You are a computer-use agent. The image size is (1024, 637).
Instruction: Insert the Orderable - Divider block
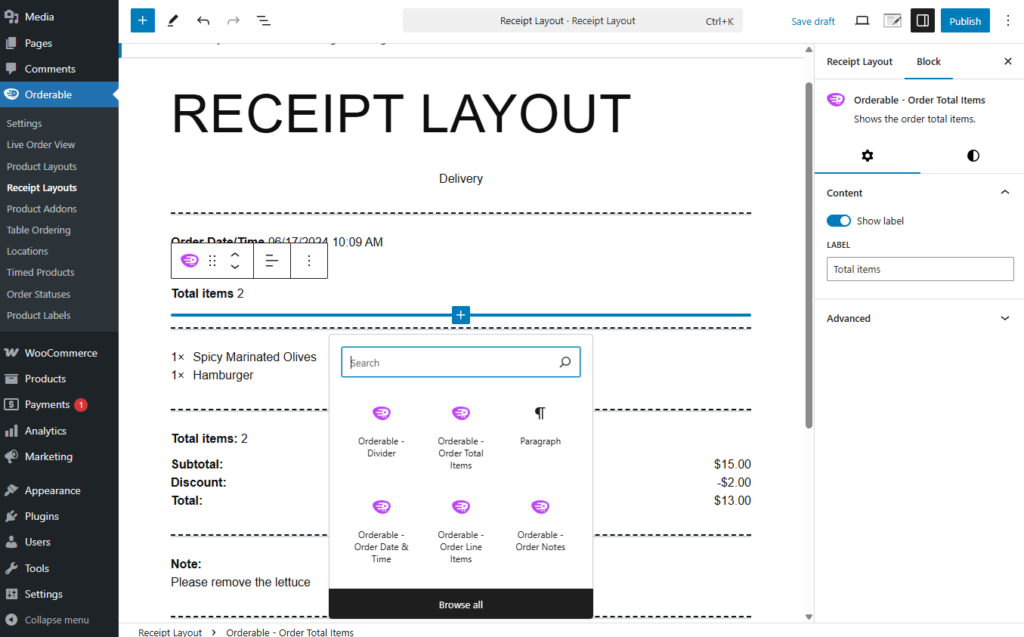coord(381,430)
